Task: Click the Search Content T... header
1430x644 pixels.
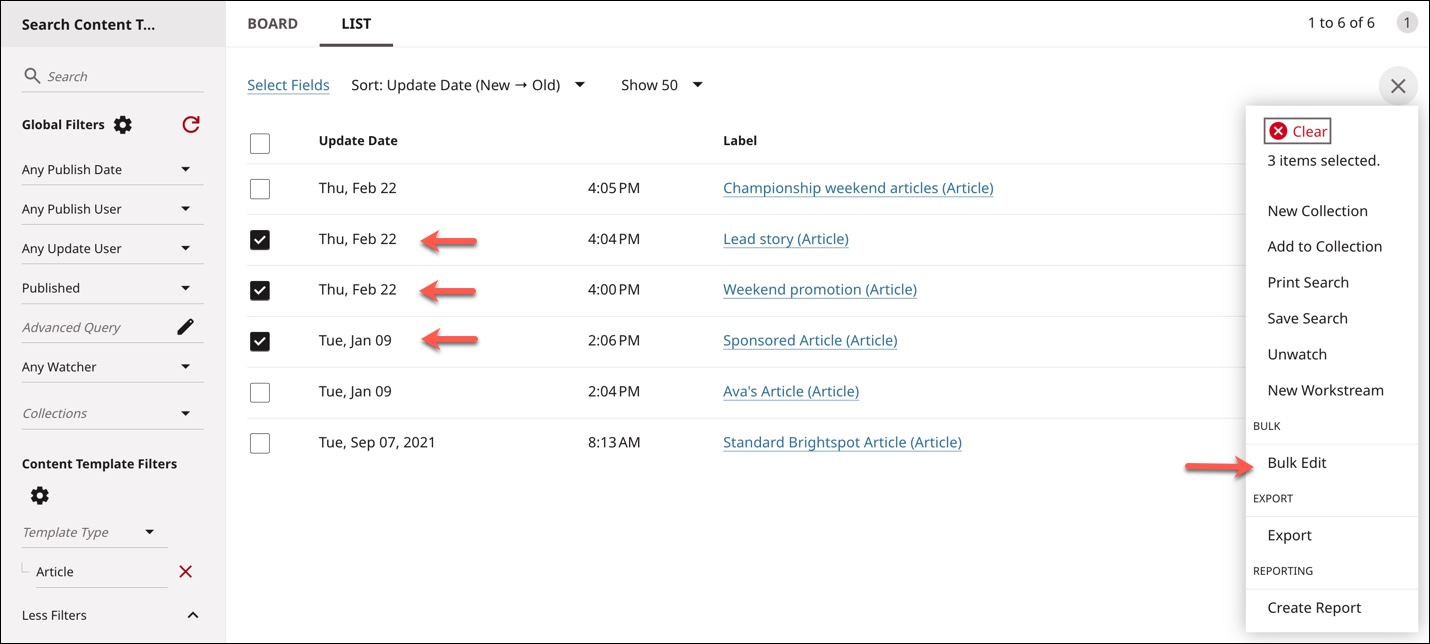Action: pyautogui.click(x=88, y=25)
